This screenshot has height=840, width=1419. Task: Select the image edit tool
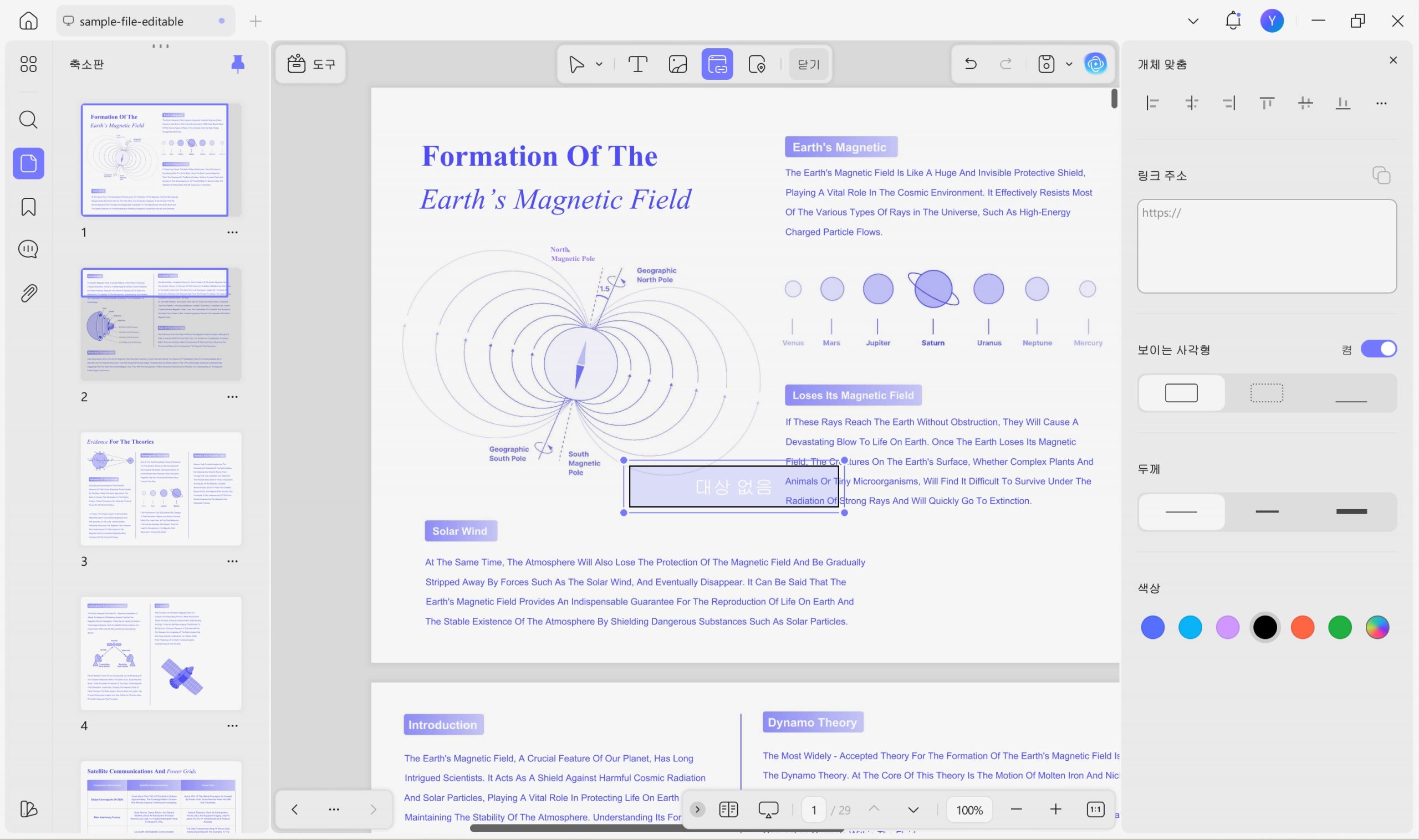678,64
